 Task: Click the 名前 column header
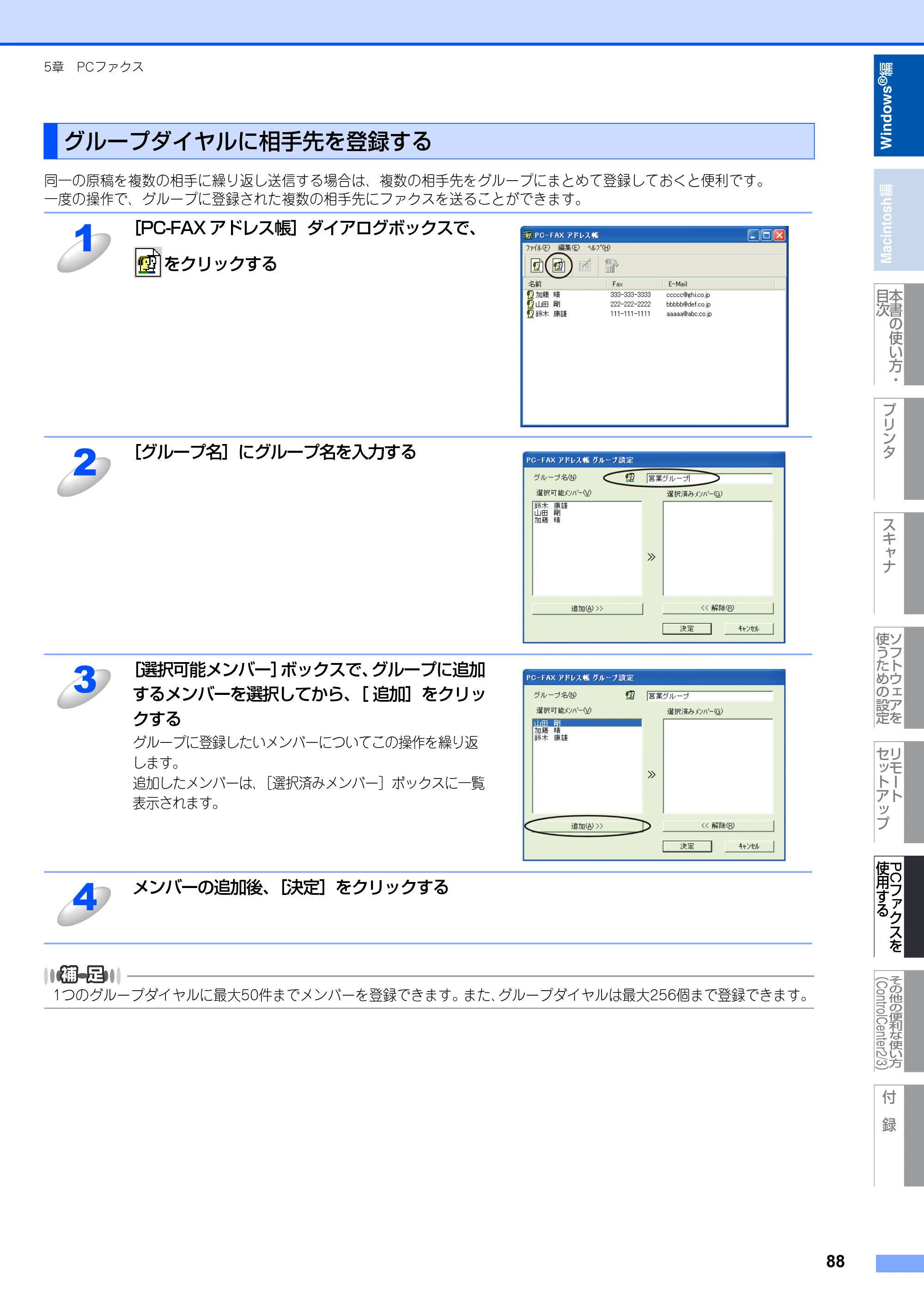(x=565, y=284)
